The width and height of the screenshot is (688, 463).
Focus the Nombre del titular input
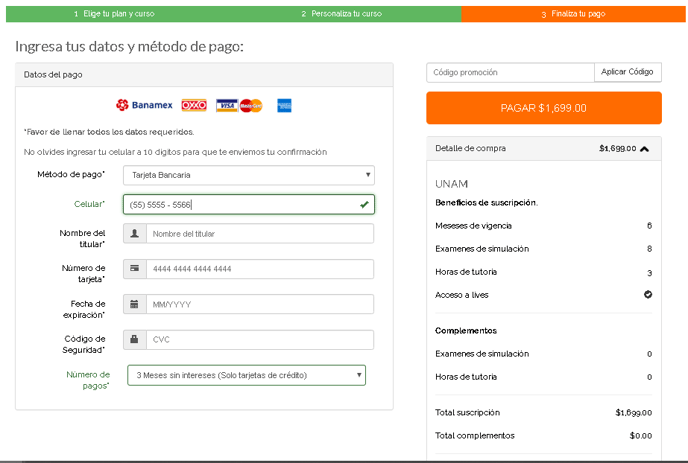click(x=260, y=233)
